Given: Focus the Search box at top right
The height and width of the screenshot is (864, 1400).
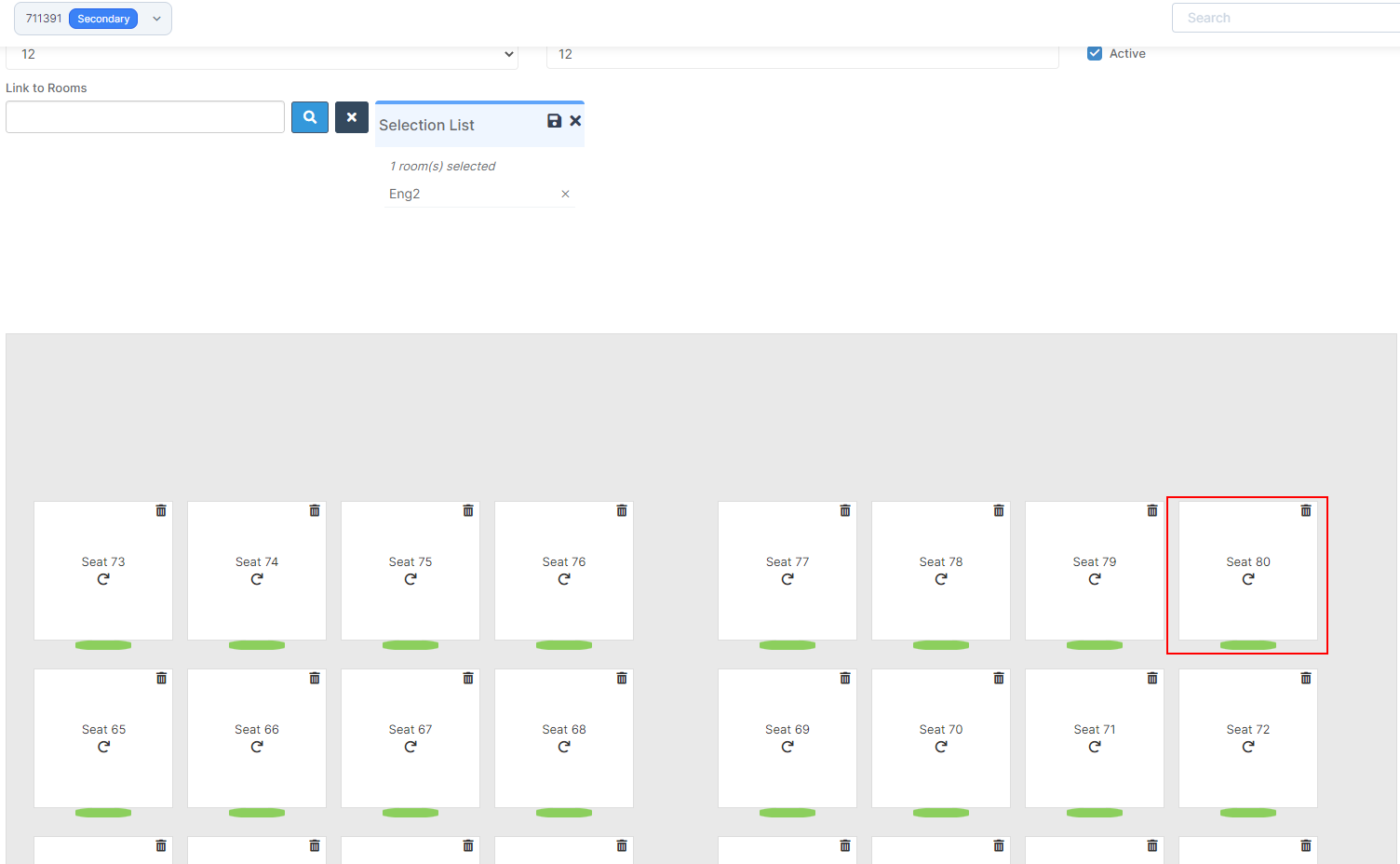Looking at the screenshot, I should point(1285,18).
